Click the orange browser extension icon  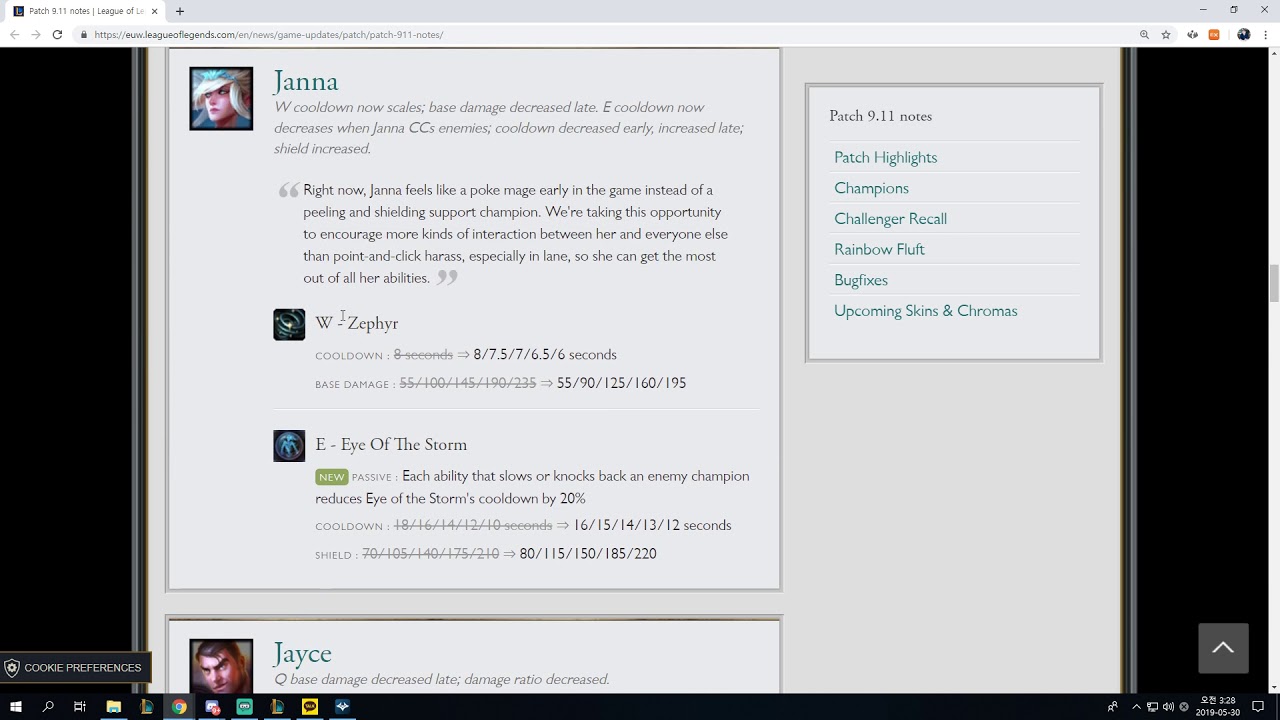coord(1214,34)
